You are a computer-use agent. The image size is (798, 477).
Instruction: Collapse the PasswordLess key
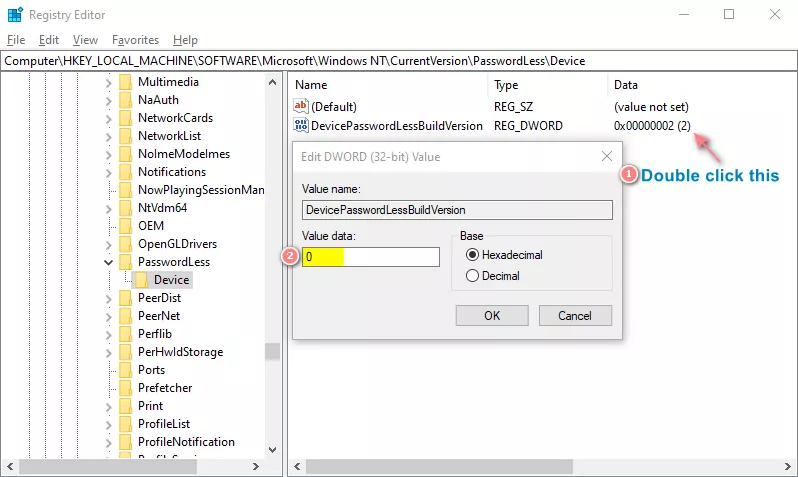tap(108, 262)
